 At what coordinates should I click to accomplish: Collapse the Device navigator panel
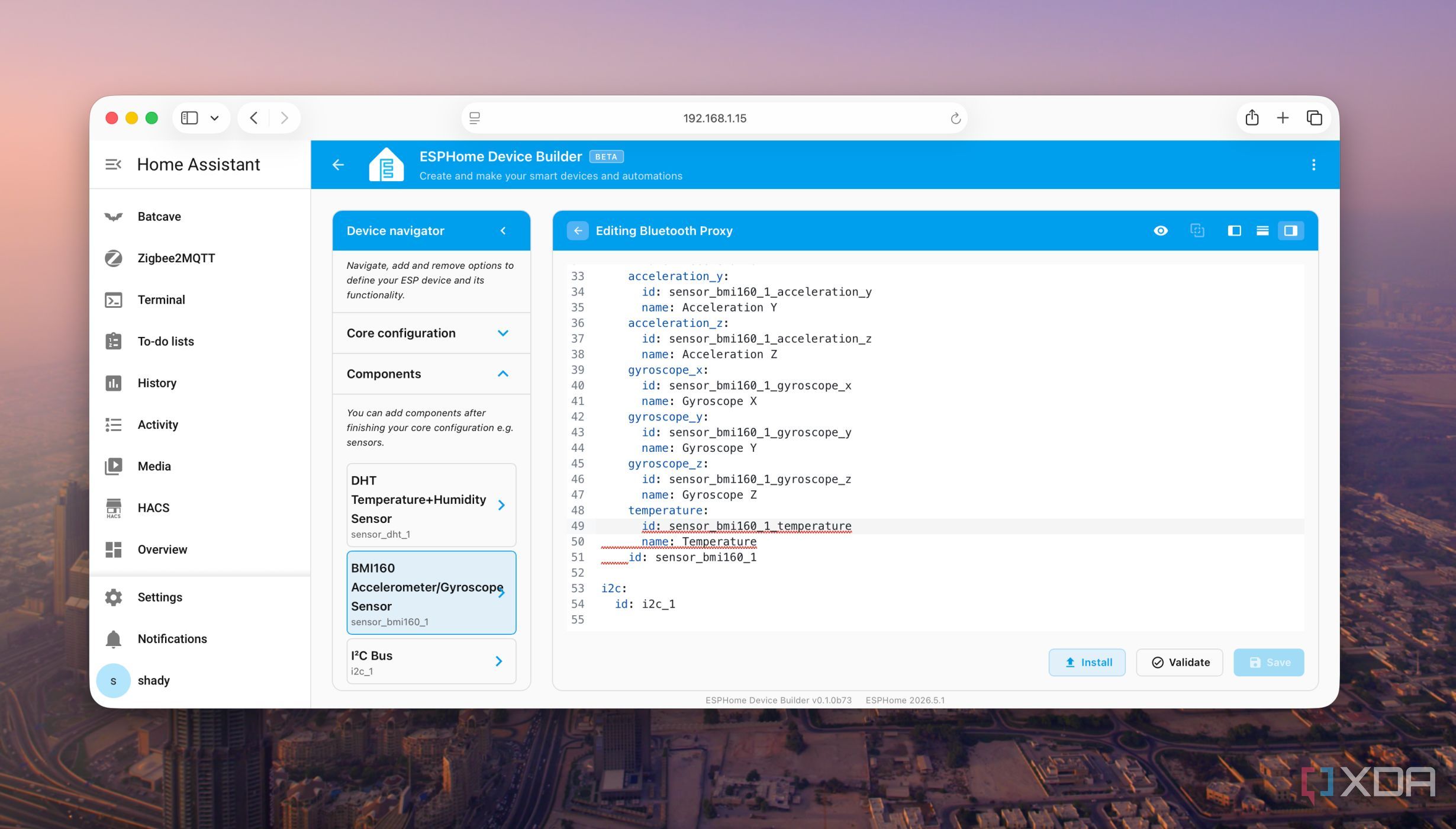pos(503,231)
